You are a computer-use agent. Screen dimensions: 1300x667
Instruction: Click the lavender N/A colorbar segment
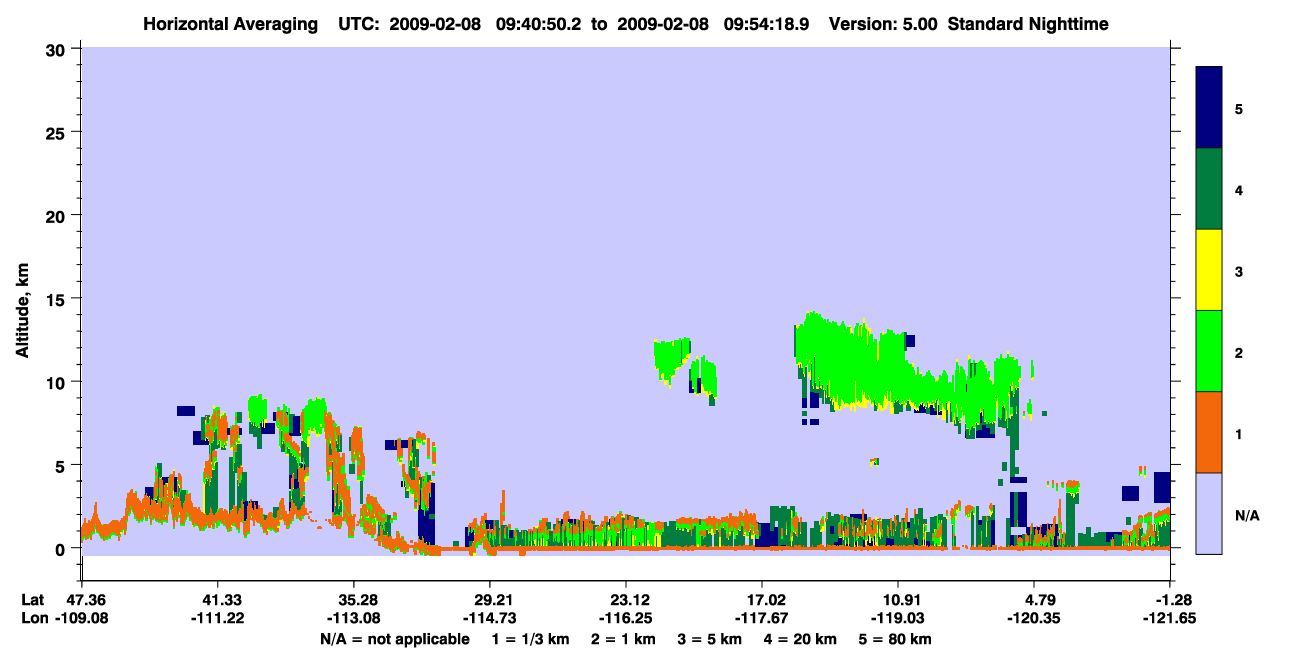[1209, 513]
